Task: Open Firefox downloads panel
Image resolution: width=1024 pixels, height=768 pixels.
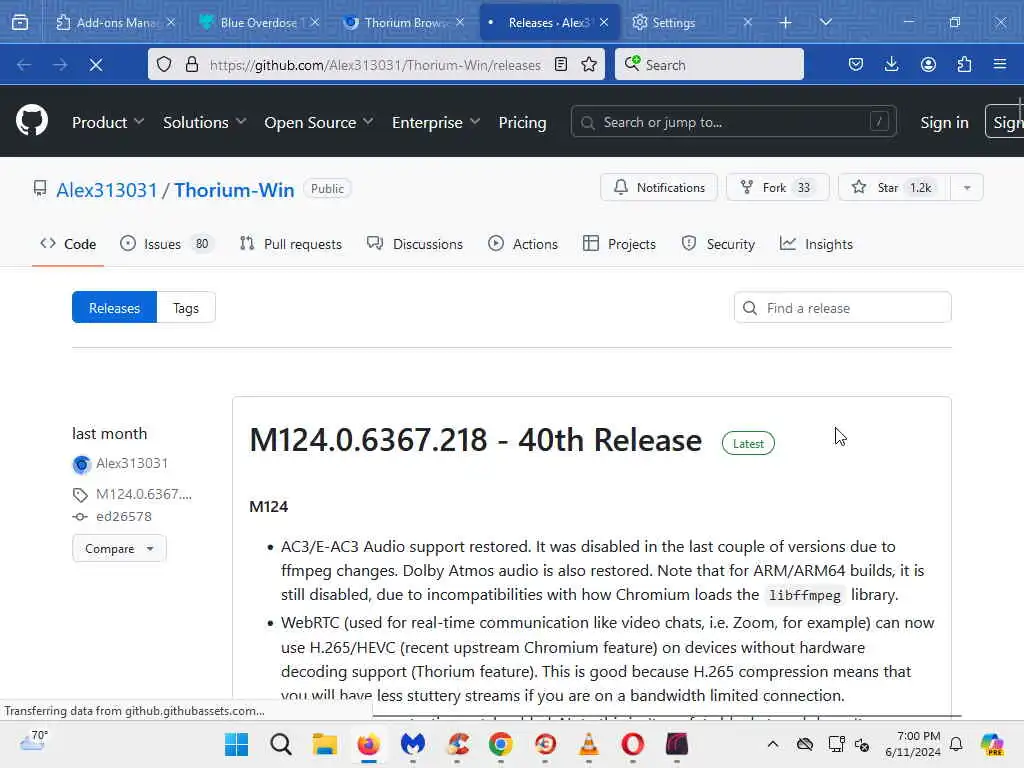Action: (891, 65)
